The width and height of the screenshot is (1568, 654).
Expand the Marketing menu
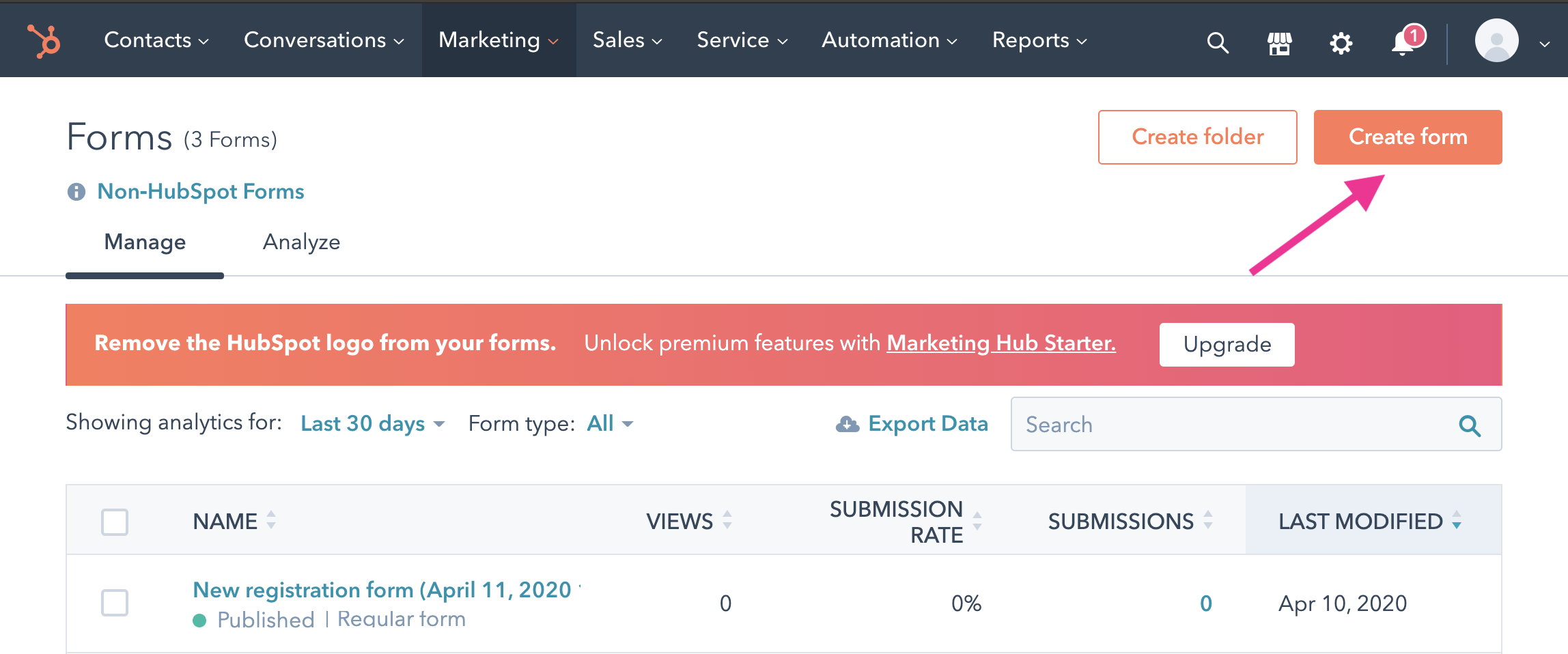[x=499, y=40]
